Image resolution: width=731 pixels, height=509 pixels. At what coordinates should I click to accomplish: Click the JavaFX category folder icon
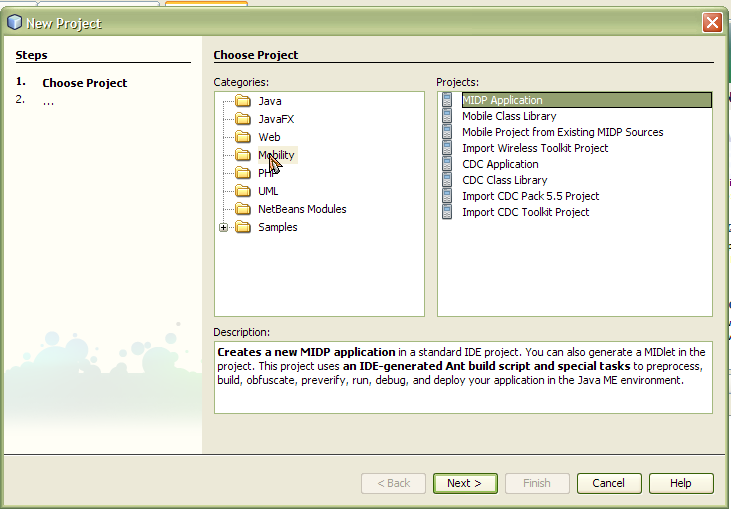pos(242,119)
